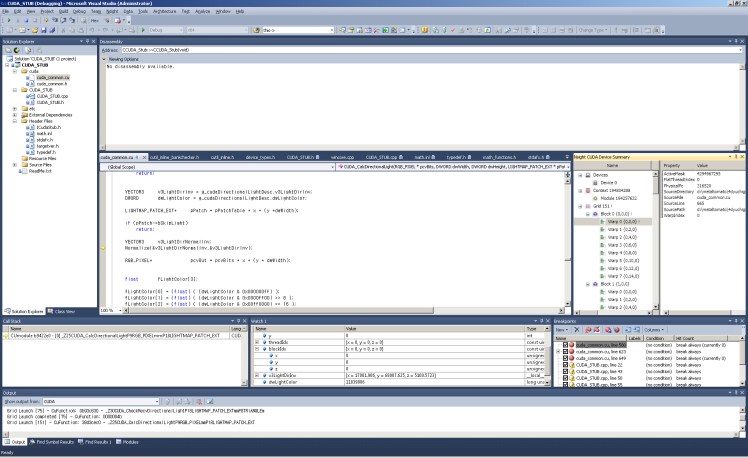Open the File menu

click(6, 11)
